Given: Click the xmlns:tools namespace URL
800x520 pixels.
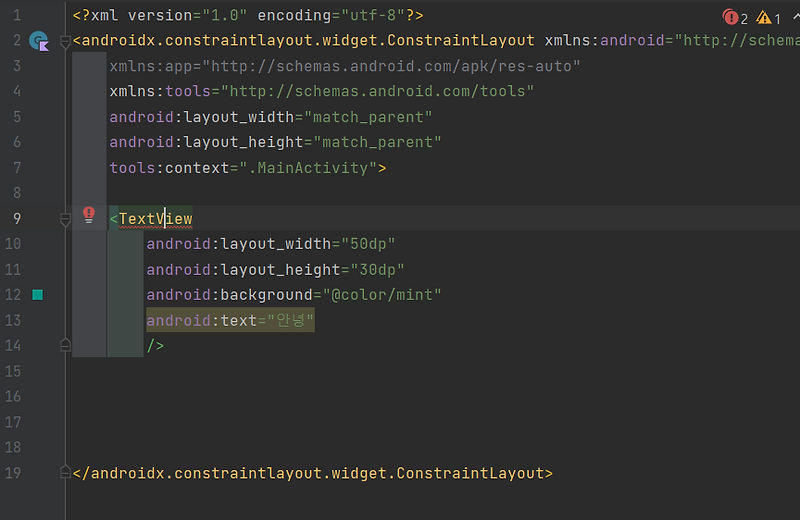Looking at the screenshot, I should click(x=378, y=91).
